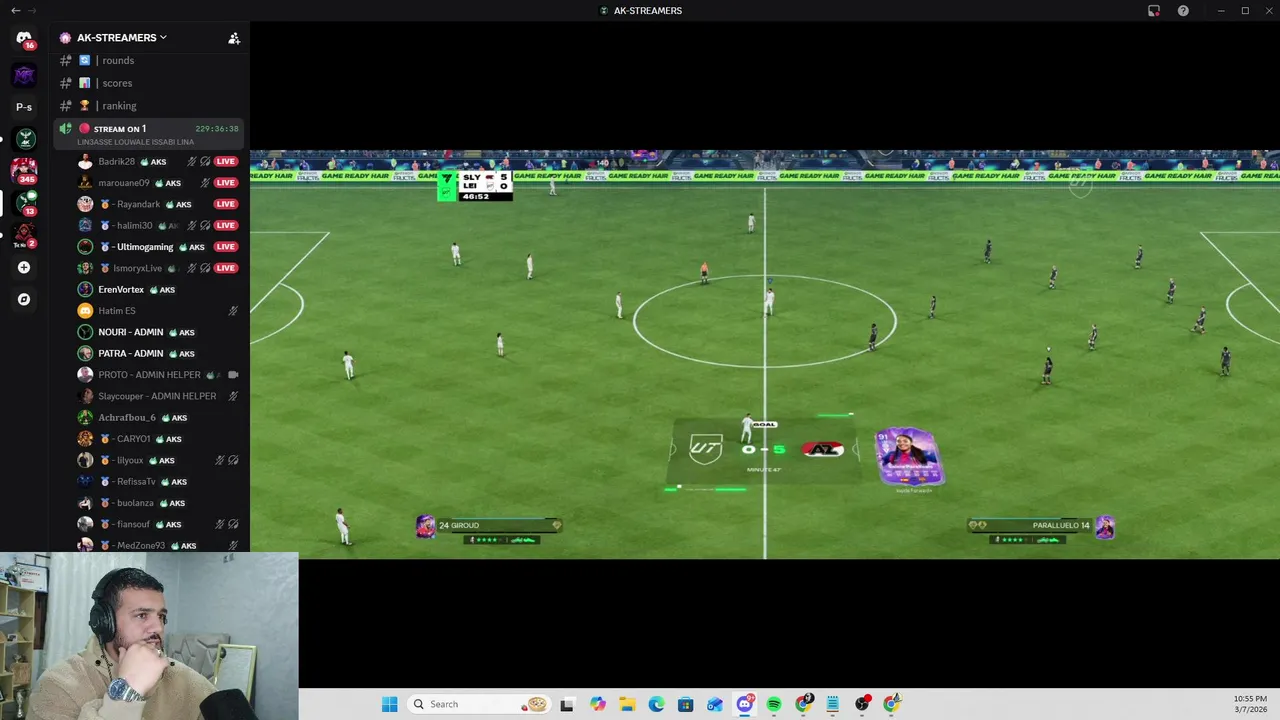The height and width of the screenshot is (720, 1280).
Task: Click Hatim ES's Discord-logo avatar
Action: tap(85, 311)
